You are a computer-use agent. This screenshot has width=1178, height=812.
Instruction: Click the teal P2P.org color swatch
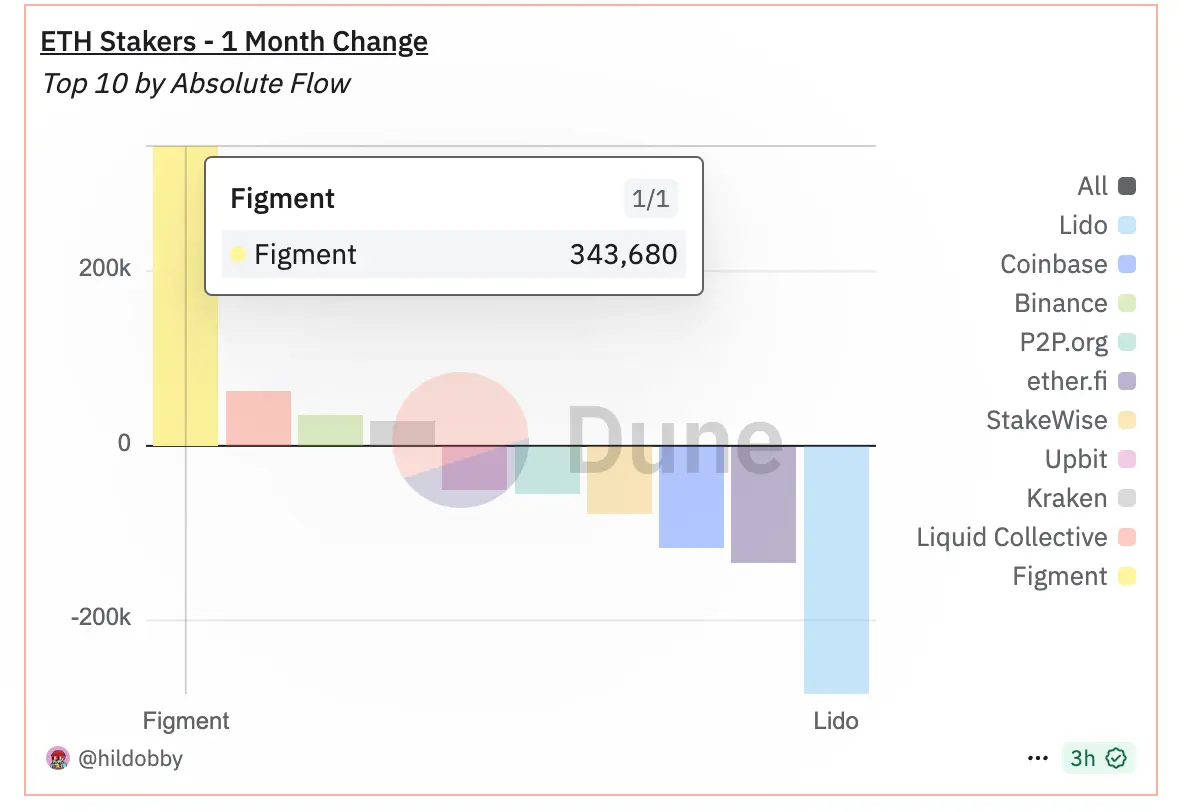[x=1129, y=342]
